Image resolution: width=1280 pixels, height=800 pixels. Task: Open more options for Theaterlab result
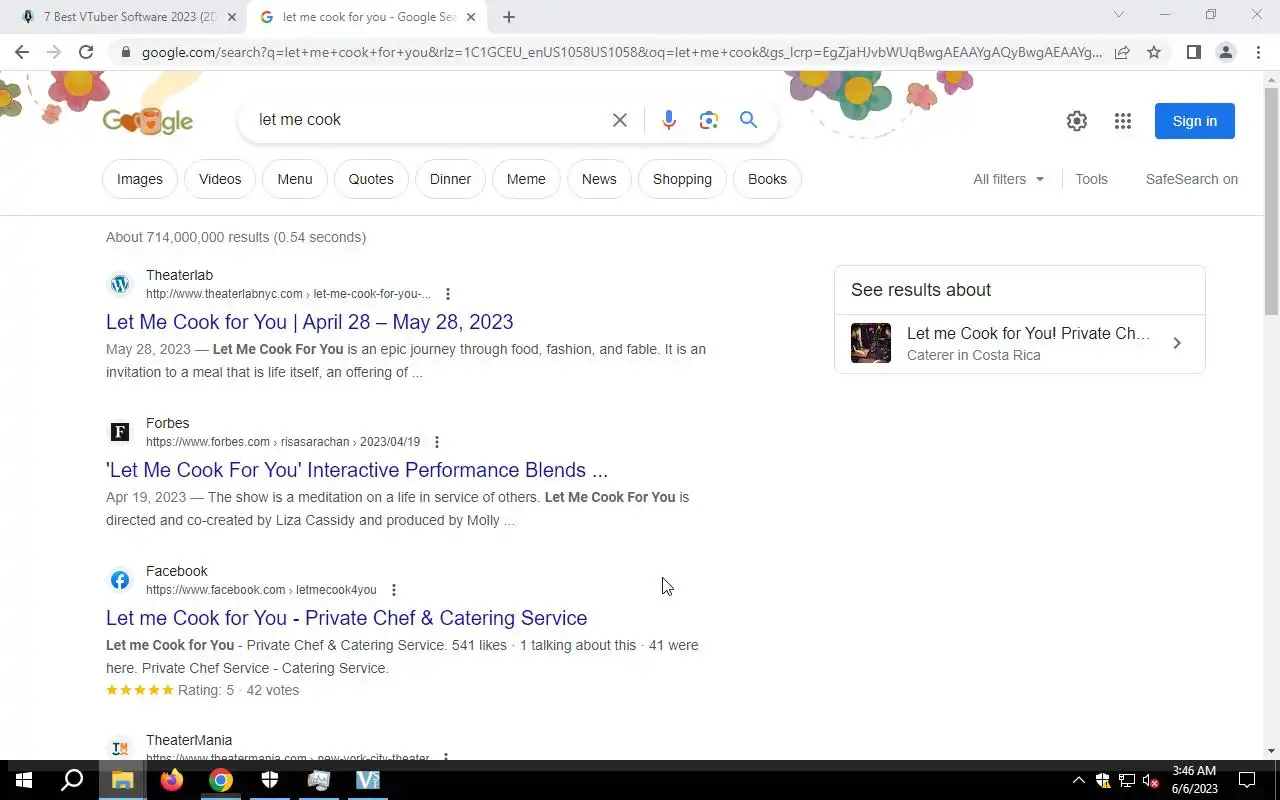coord(448,294)
